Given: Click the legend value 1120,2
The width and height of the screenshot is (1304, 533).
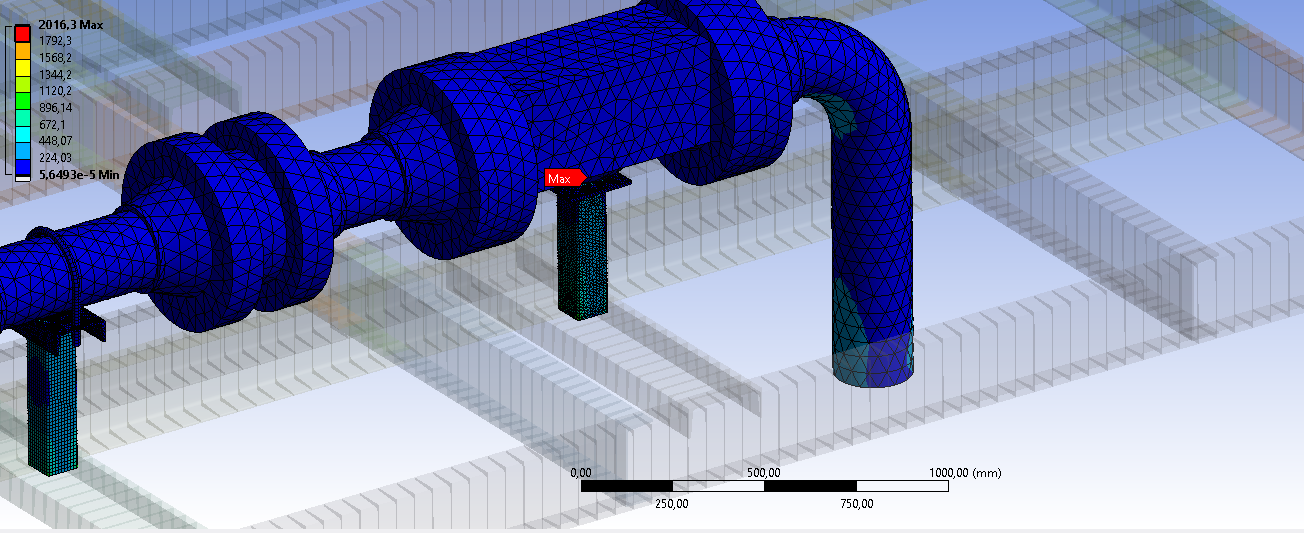Looking at the screenshot, I should pyautogui.click(x=55, y=91).
